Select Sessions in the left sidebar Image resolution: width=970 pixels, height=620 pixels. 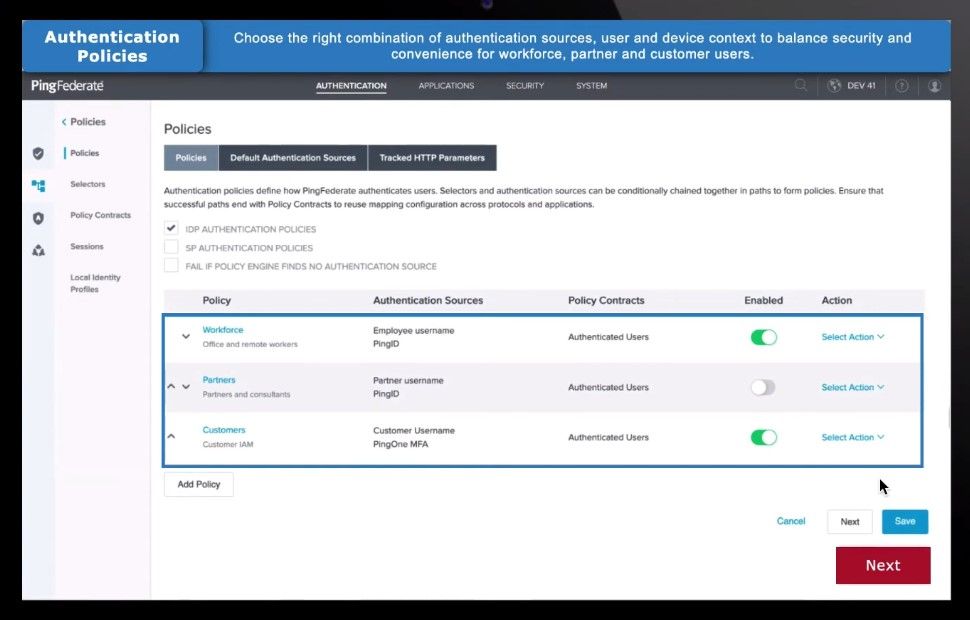(x=87, y=246)
